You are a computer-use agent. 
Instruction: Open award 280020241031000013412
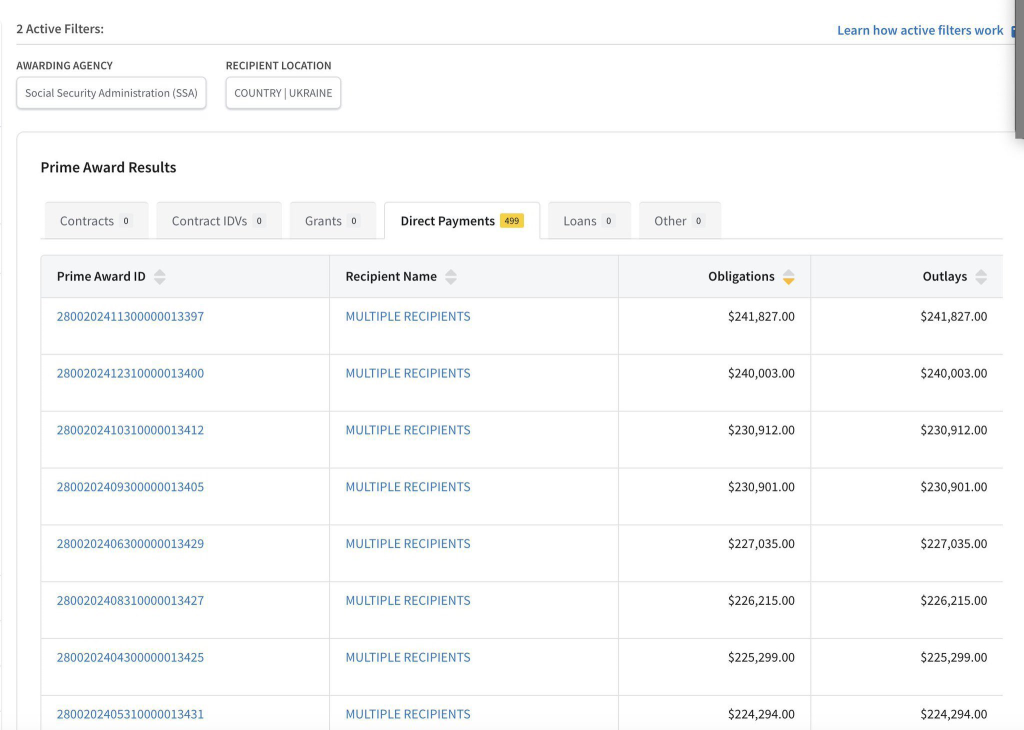point(130,430)
